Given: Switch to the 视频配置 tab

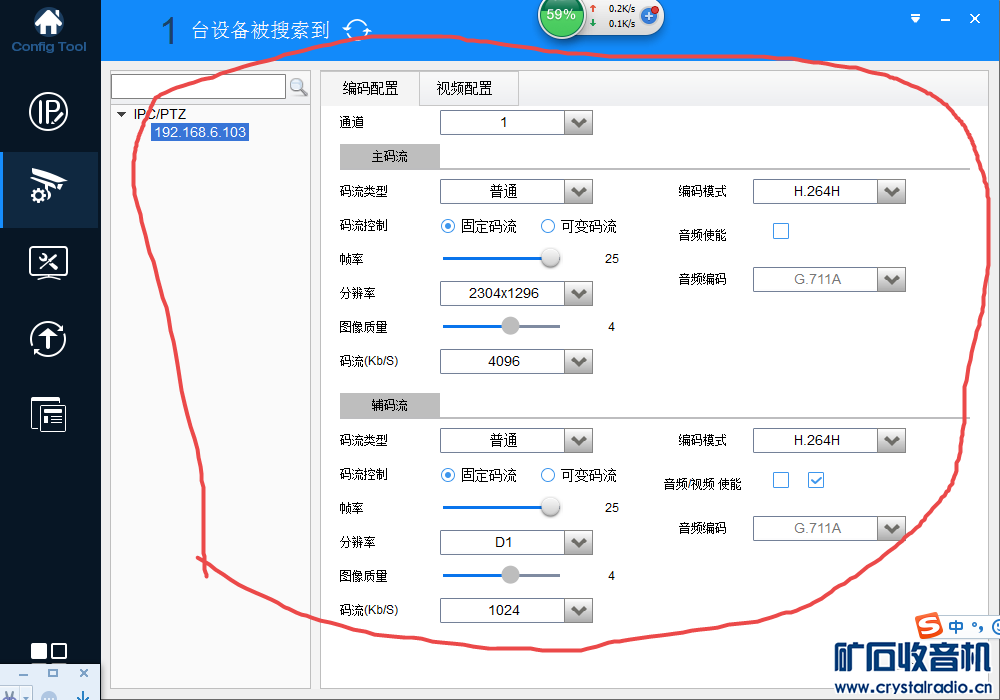Looking at the screenshot, I should pyautogui.click(x=468, y=89).
